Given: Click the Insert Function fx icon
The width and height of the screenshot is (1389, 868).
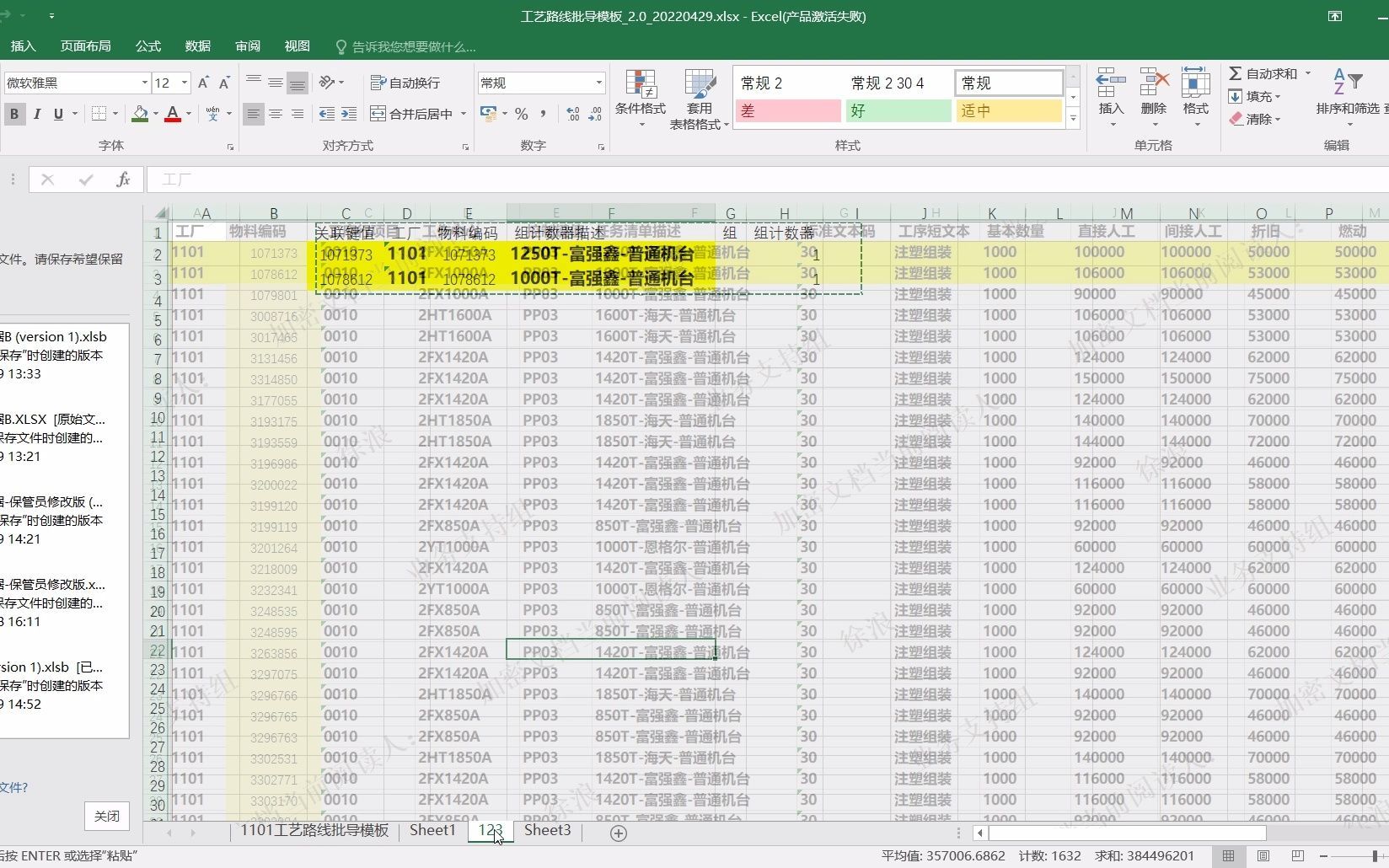Looking at the screenshot, I should pos(123,179).
